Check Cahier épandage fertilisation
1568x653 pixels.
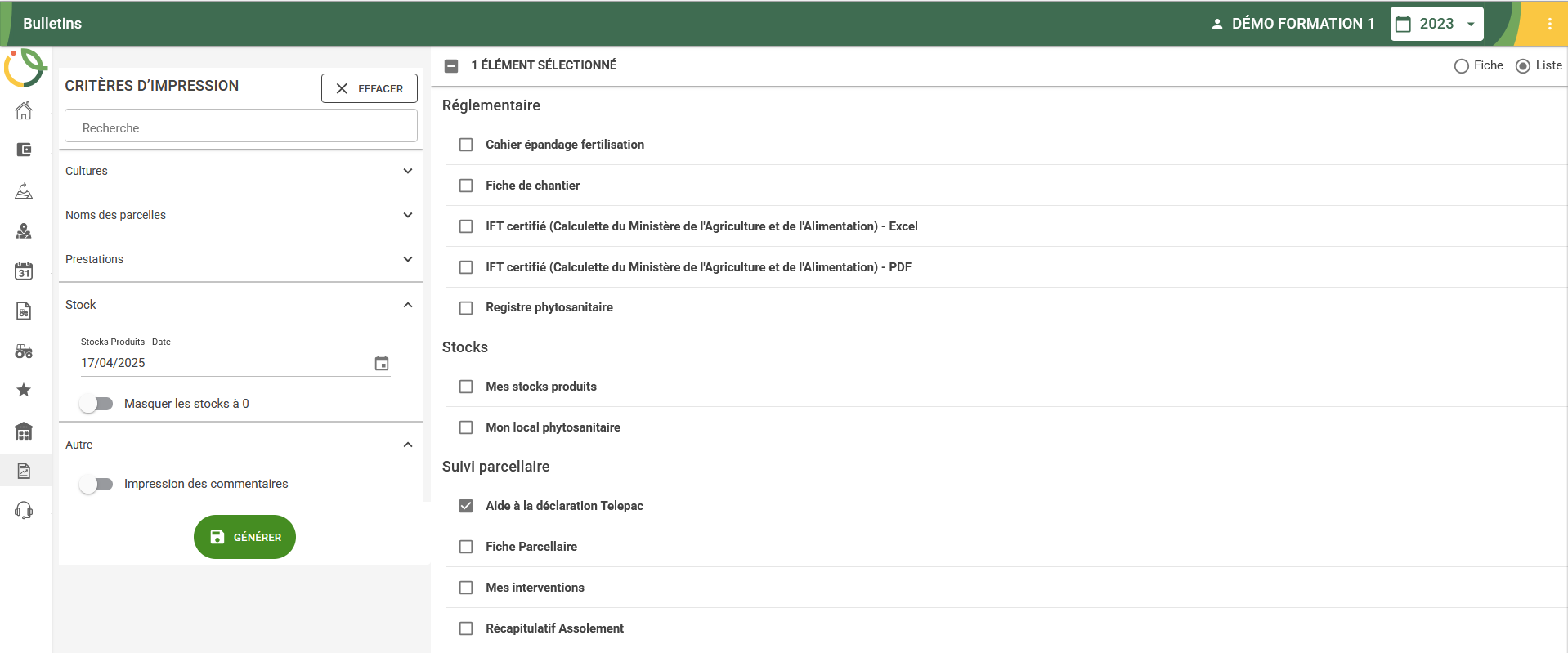point(466,145)
